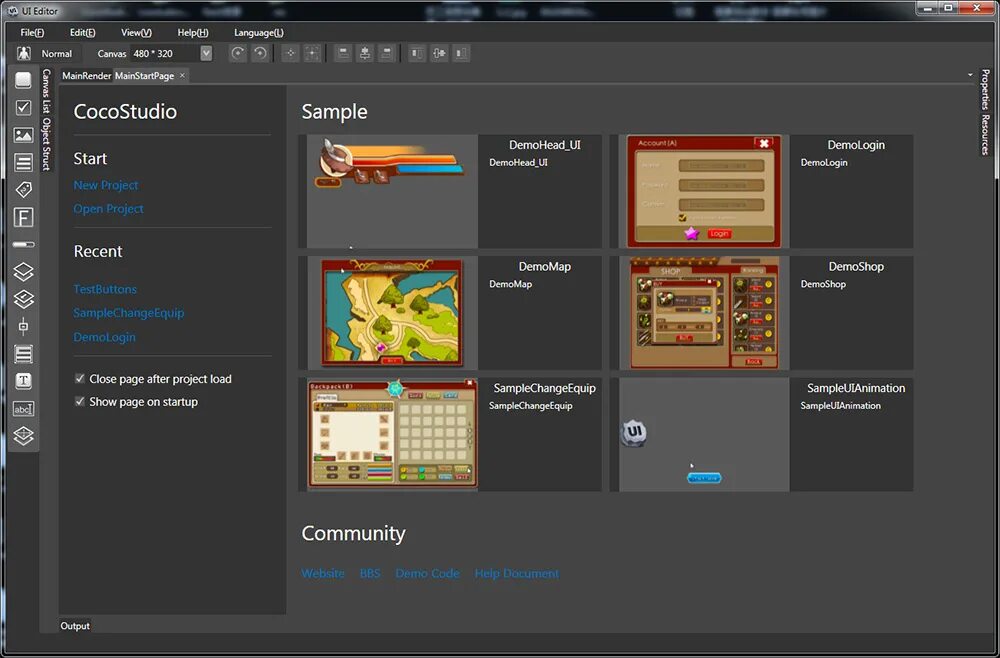1000x658 pixels.
Task: Open recent project TestButtons
Action: [105, 289]
